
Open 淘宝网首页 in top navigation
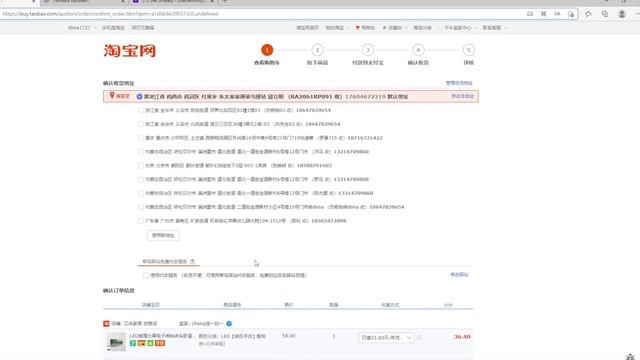[307, 28]
